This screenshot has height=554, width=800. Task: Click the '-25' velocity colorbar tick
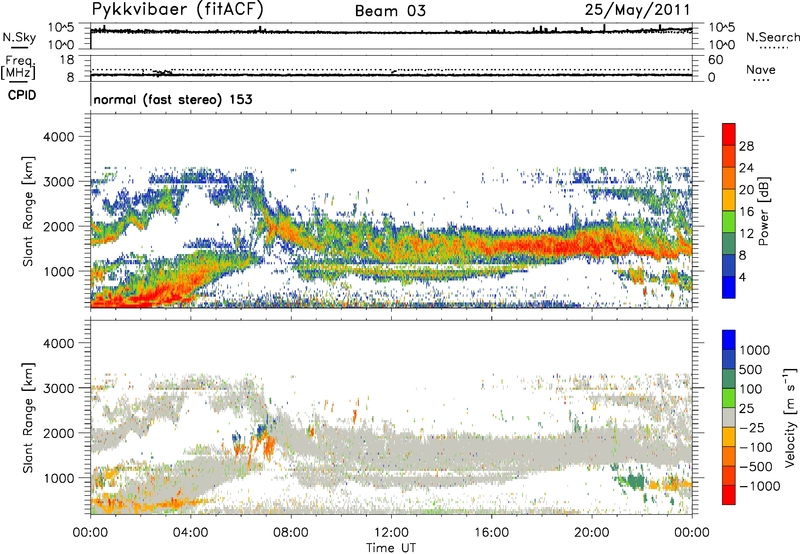pos(754,427)
